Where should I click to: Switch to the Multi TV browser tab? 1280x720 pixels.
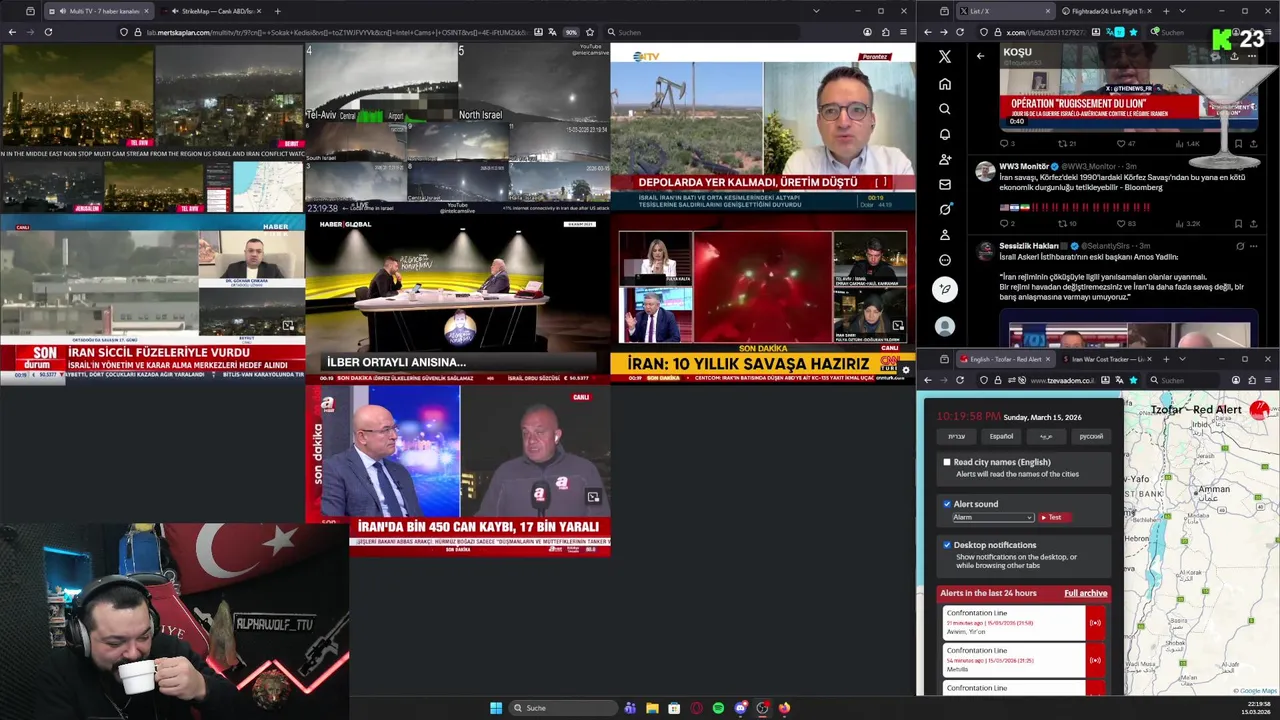tap(97, 11)
